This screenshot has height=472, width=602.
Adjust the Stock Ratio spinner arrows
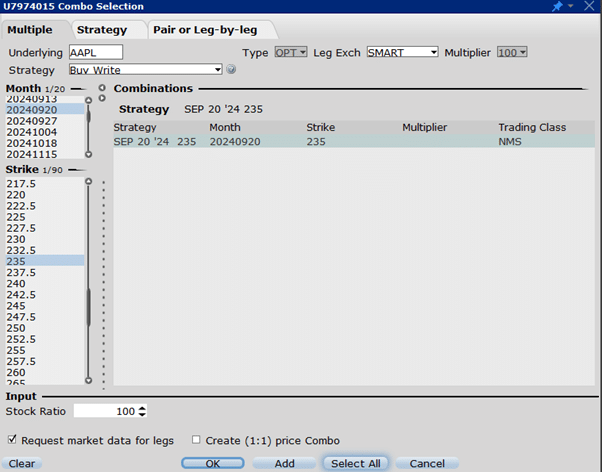pos(142,411)
